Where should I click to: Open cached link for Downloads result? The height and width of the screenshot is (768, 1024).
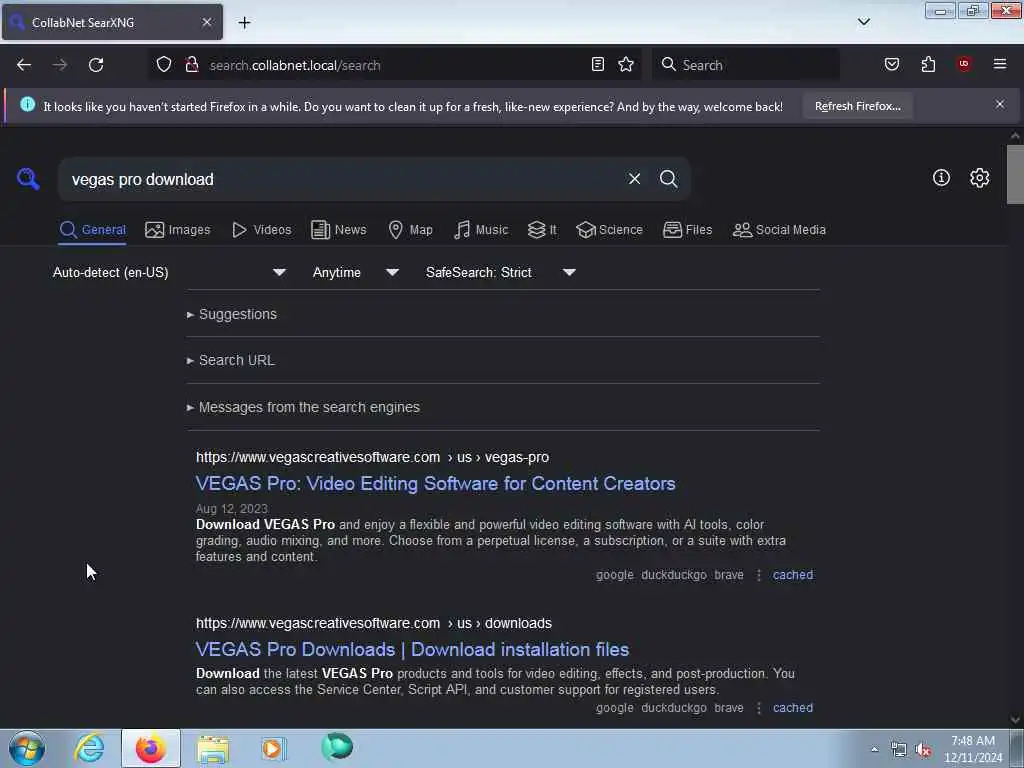pos(793,708)
